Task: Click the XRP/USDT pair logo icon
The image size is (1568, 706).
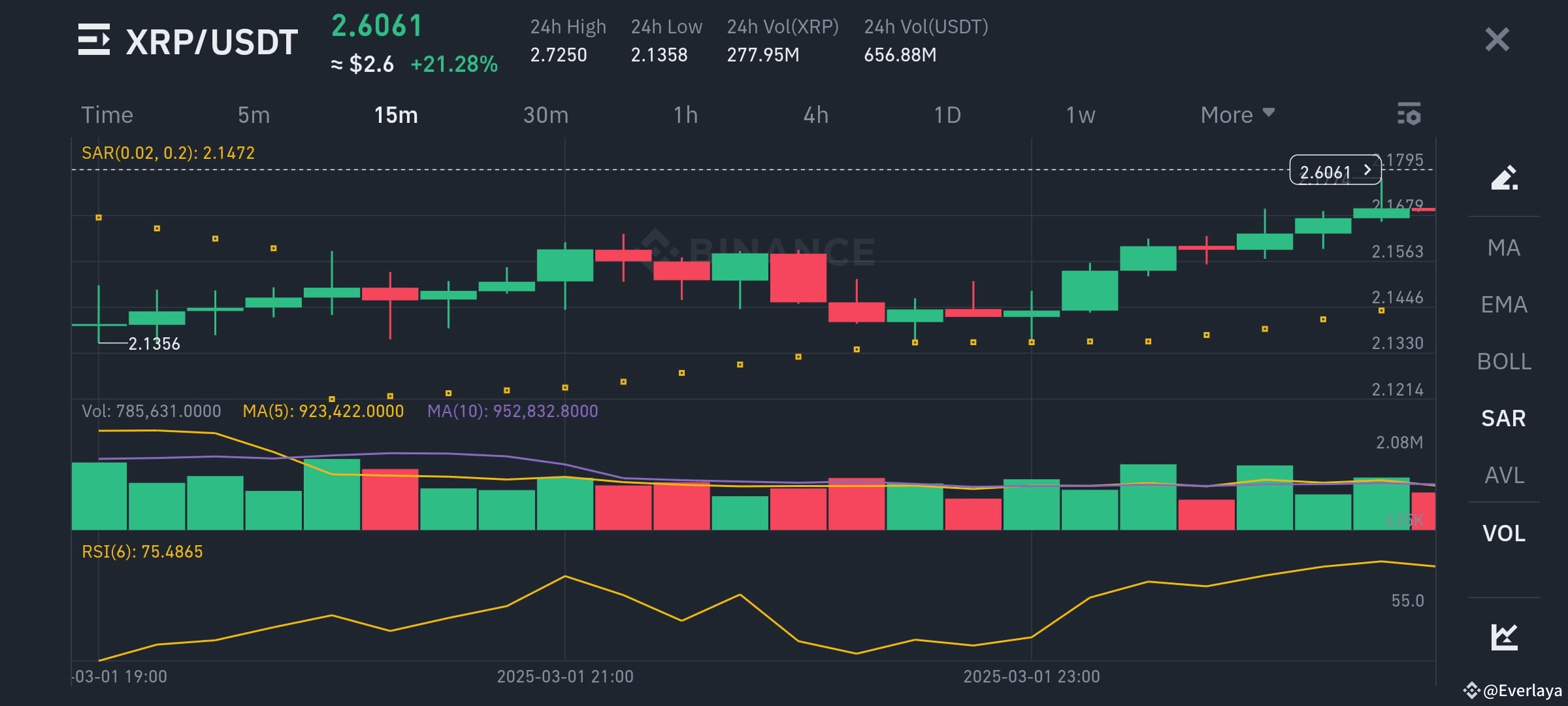Action: [x=95, y=41]
